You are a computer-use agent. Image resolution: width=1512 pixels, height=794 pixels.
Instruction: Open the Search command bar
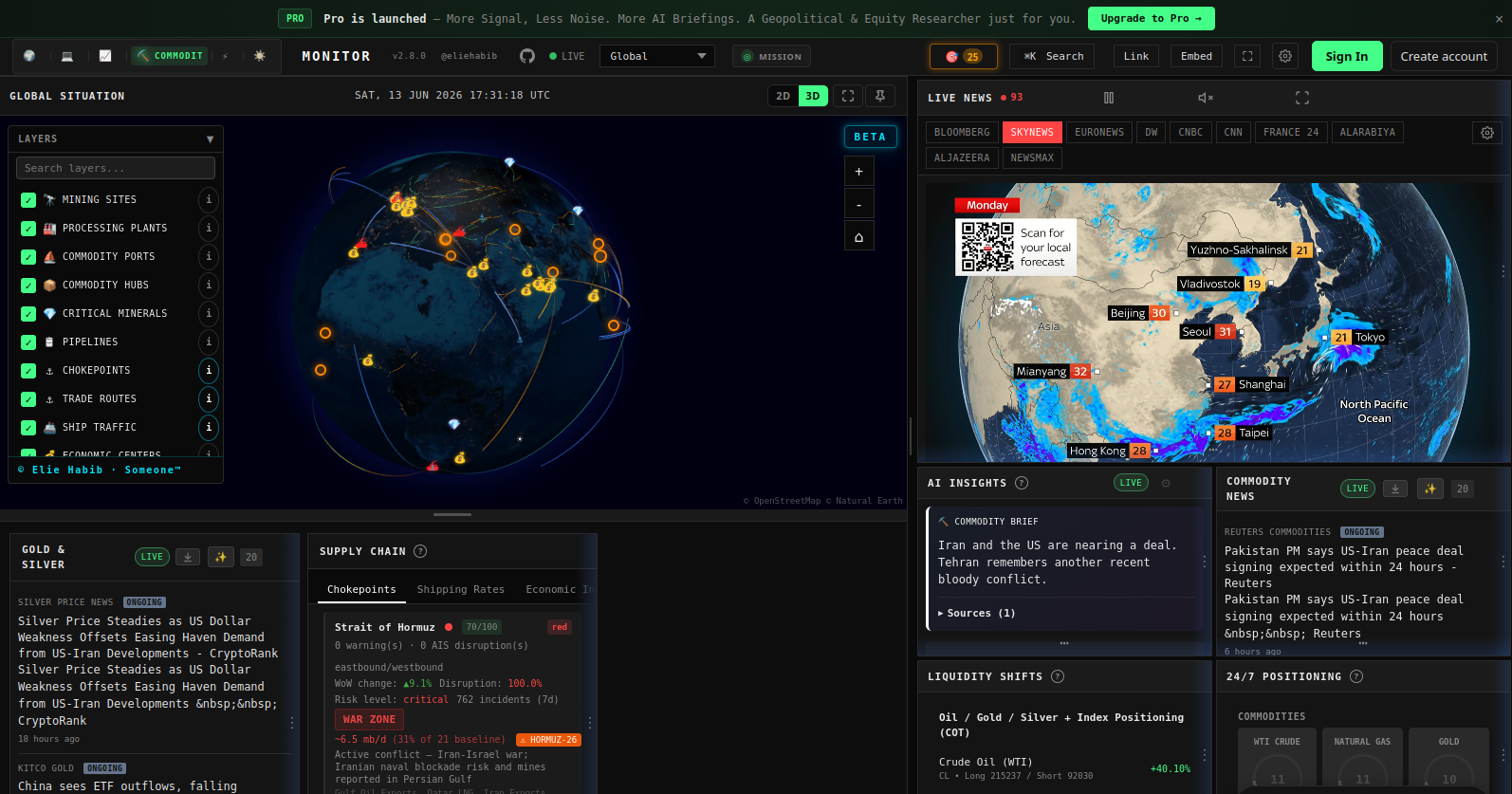pos(1053,57)
